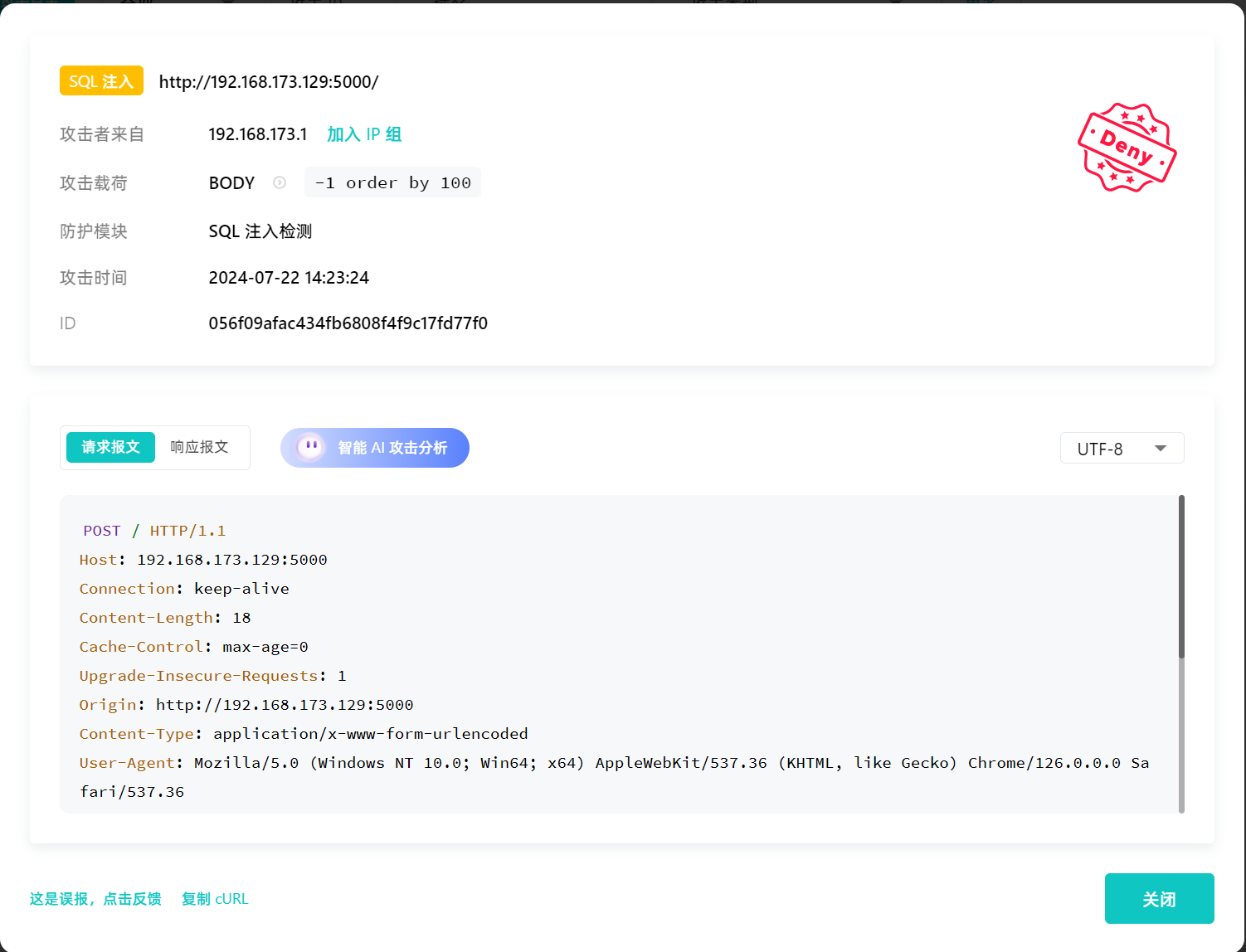Viewport: 1246px width, 952px height.
Task: Click the AI robot face icon
Action: [310, 448]
